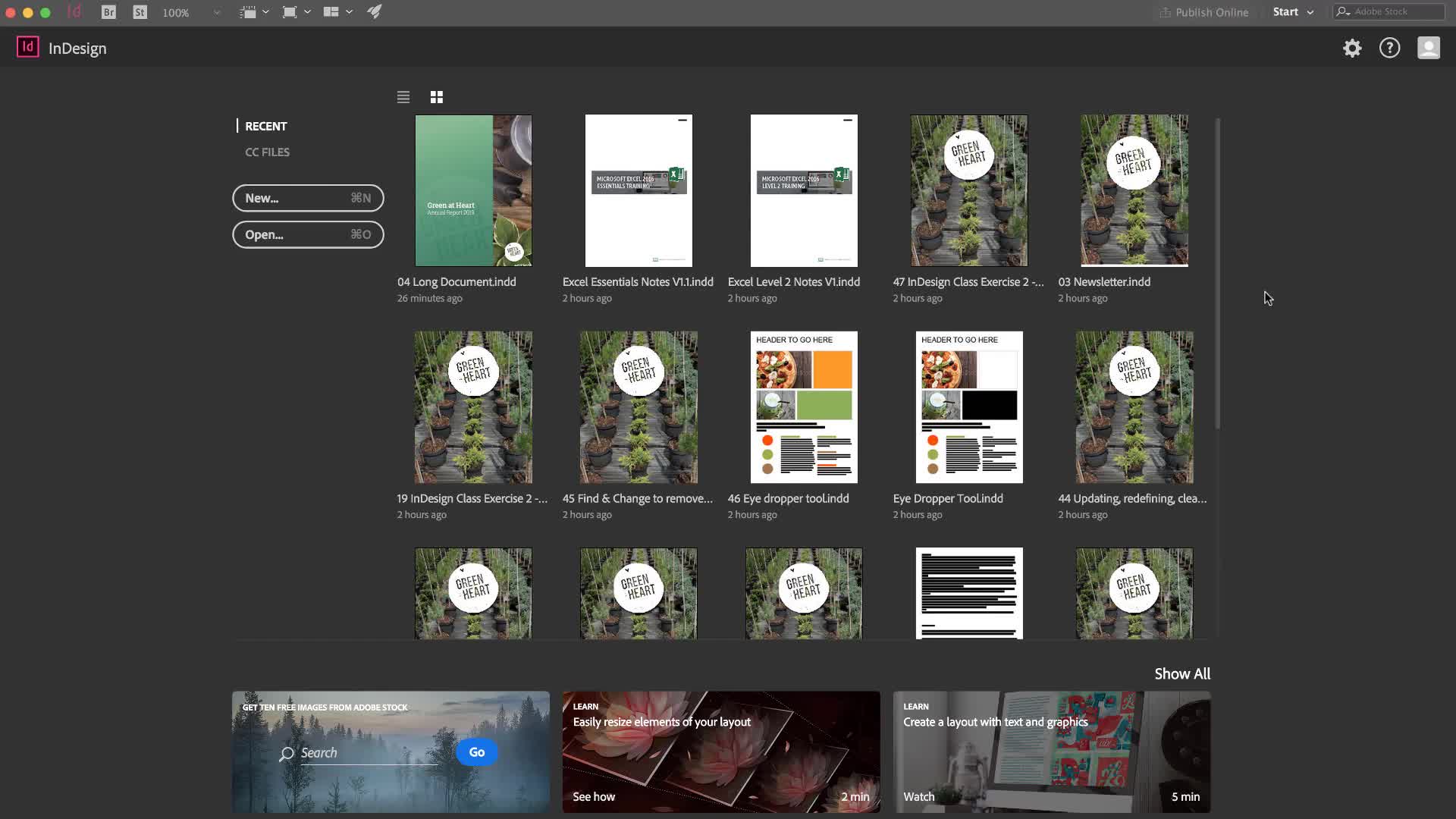
Task: Open Adobe Stock via St icon
Action: [x=140, y=12]
